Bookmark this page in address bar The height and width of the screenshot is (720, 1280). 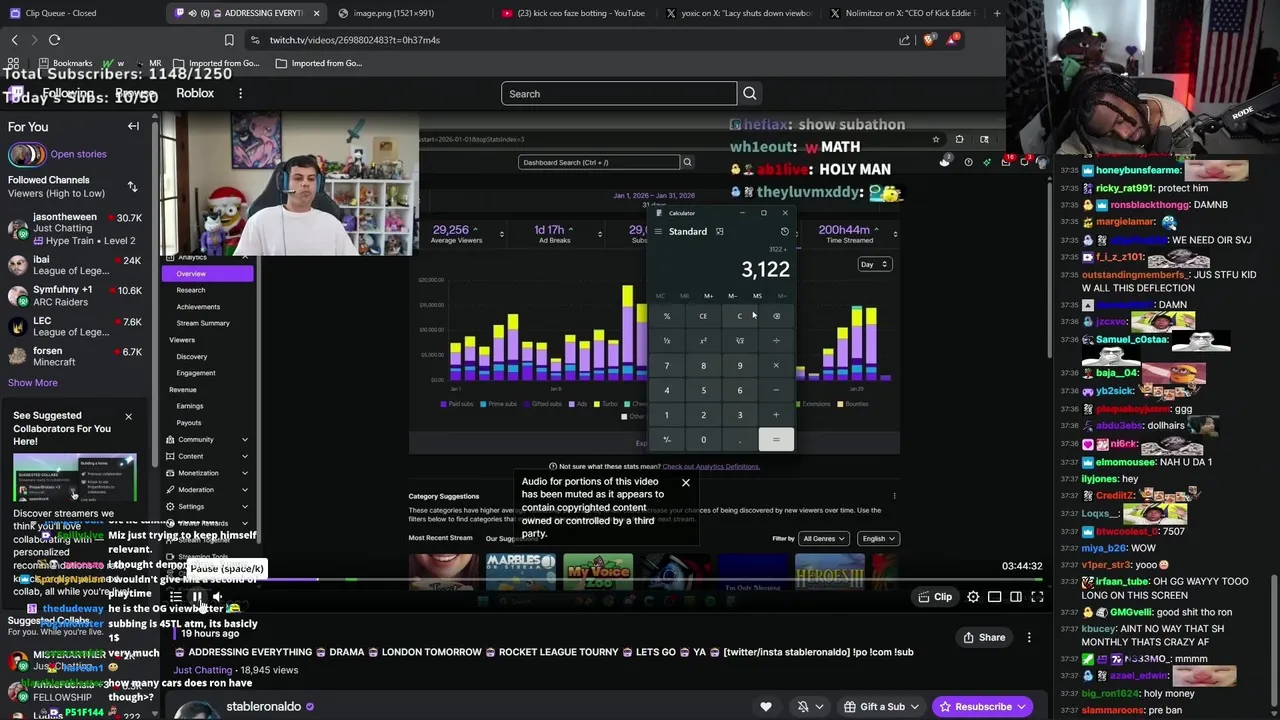click(x=229, y=40)
